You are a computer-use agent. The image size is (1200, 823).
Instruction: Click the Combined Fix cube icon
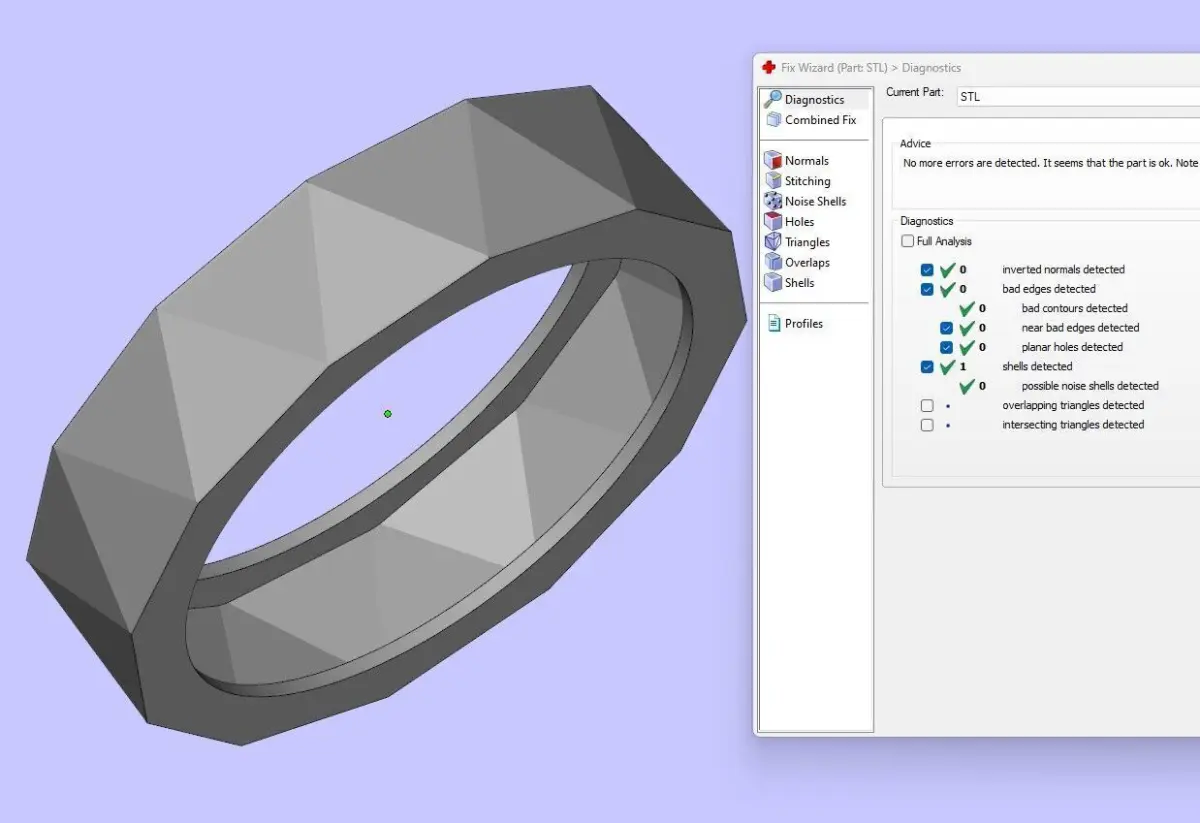tap(773, 119)
